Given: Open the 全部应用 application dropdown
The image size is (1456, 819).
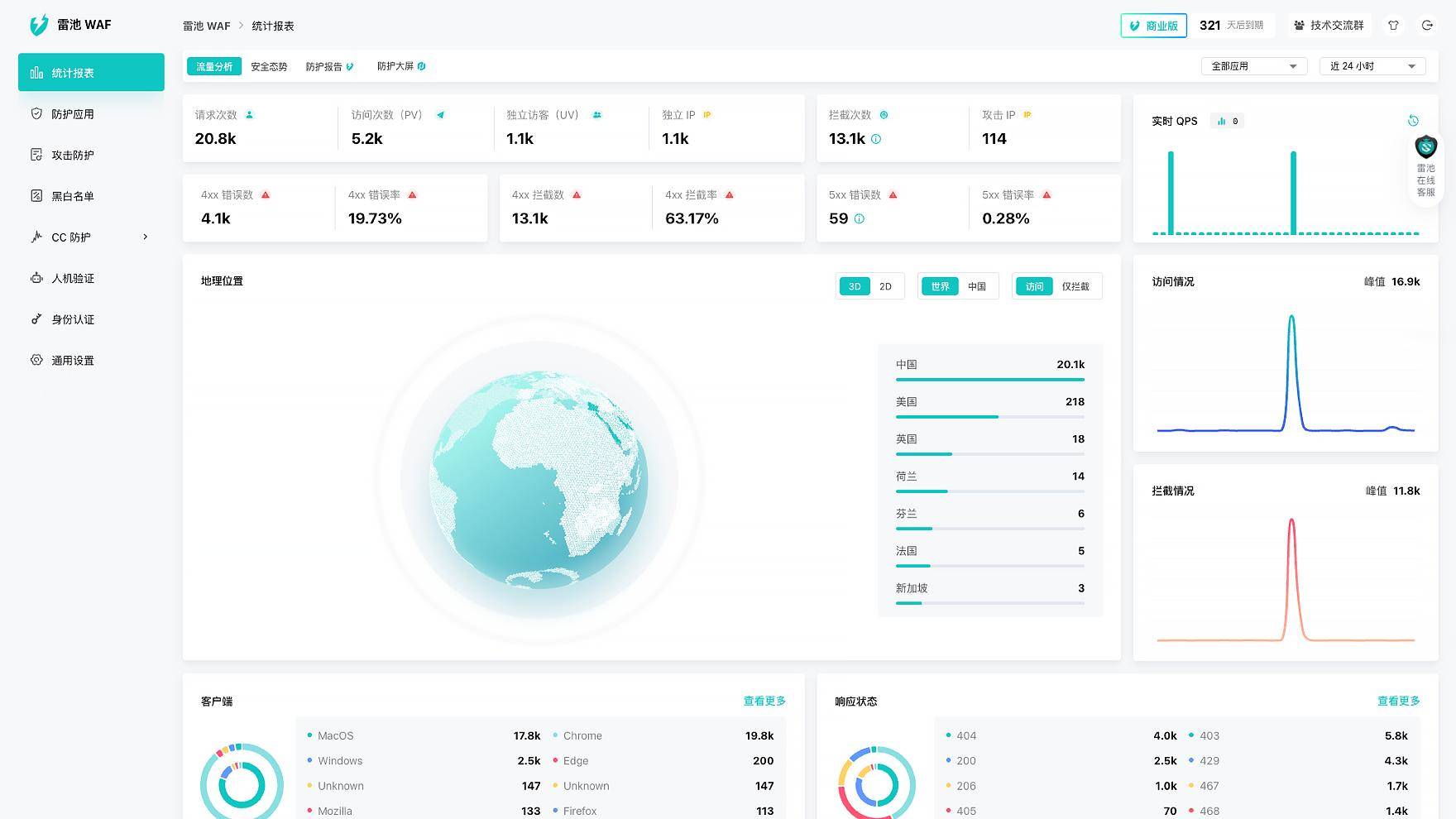Looking at the screenshot, I should click(1253, 66).
